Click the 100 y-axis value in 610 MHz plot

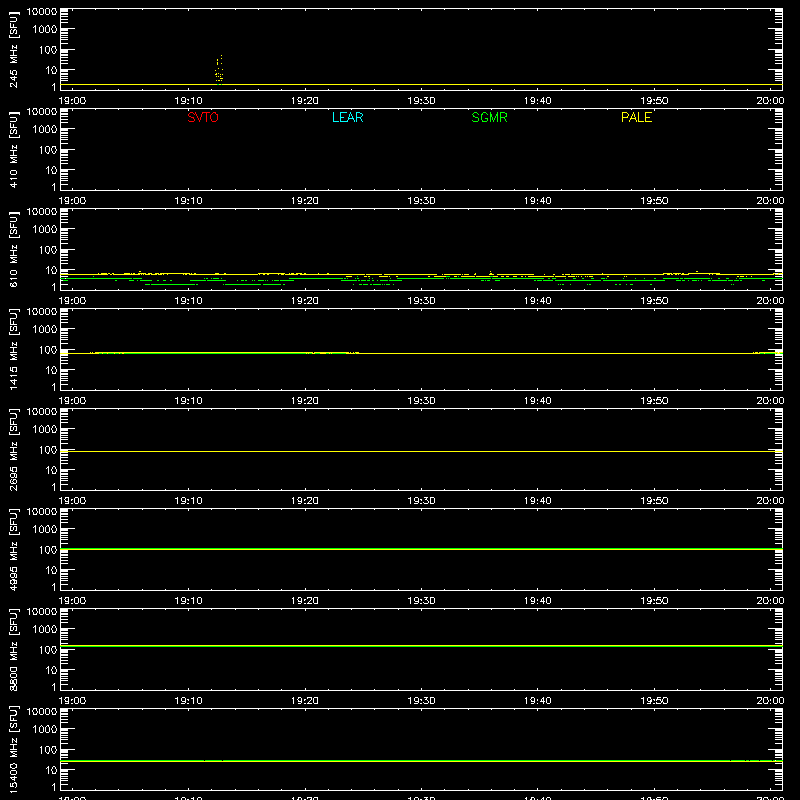(x=48, y=250)
